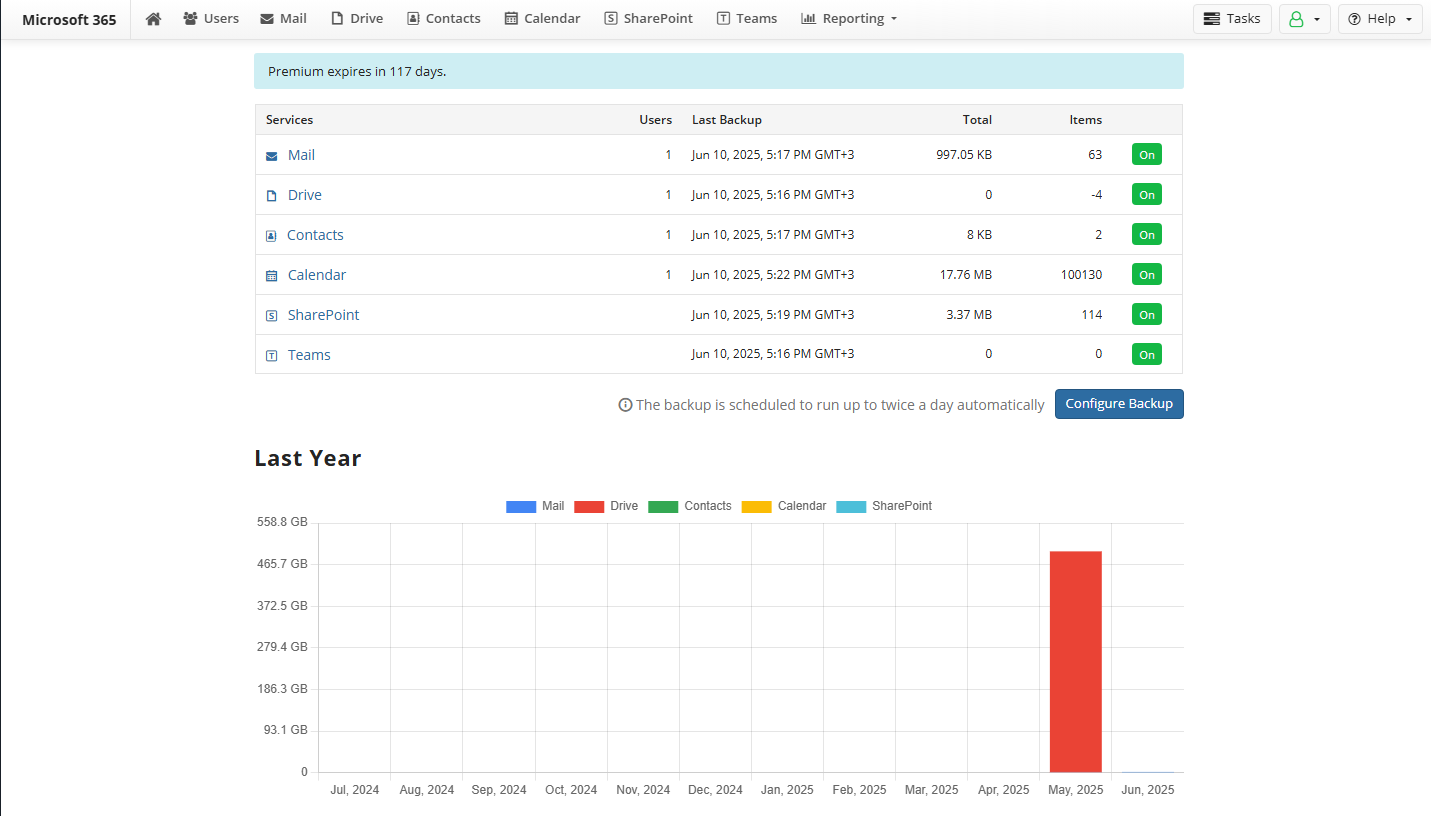Image resolution: width=1431 pixels, height=816 pixels.
Task: Open the Reporting dropdown menu
Action: click(x=849, y=18)
